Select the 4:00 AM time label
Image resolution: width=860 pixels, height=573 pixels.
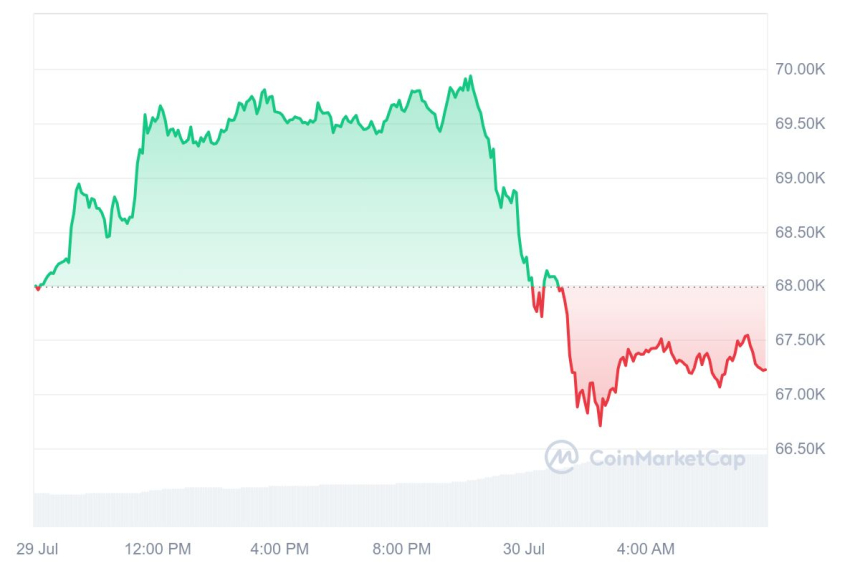click(645, 548)
